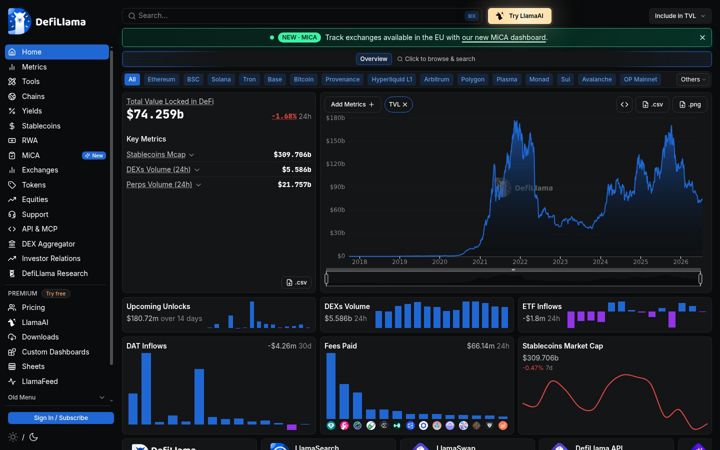Screen dimensions: 720x450
Task: Select the Ethereum chain tab
Action: tap(161, 79)
